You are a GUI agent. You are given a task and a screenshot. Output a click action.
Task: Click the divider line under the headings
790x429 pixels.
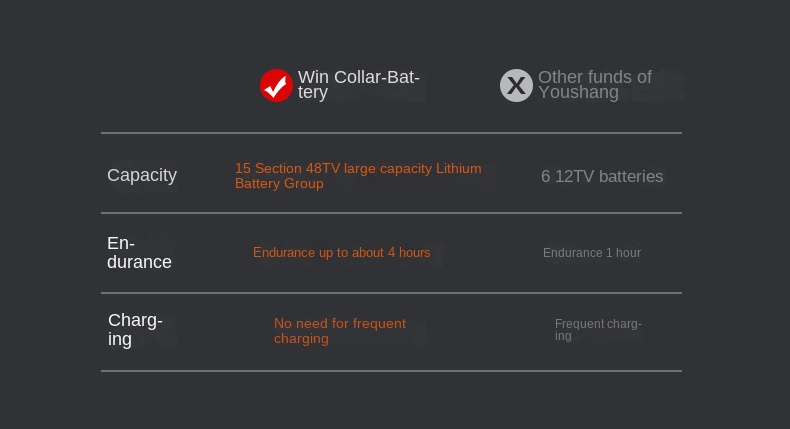pos(391,133)
